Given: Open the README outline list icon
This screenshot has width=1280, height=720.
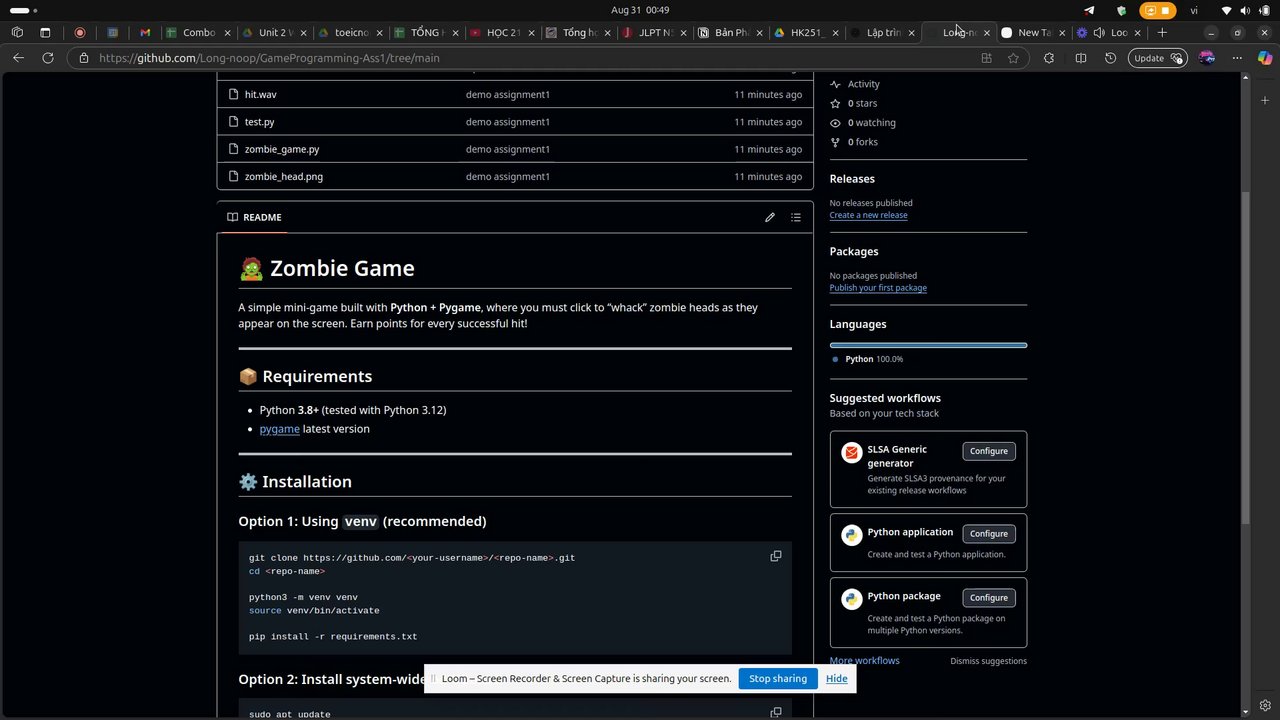Looking at the screenshot, I should [796, 217].
